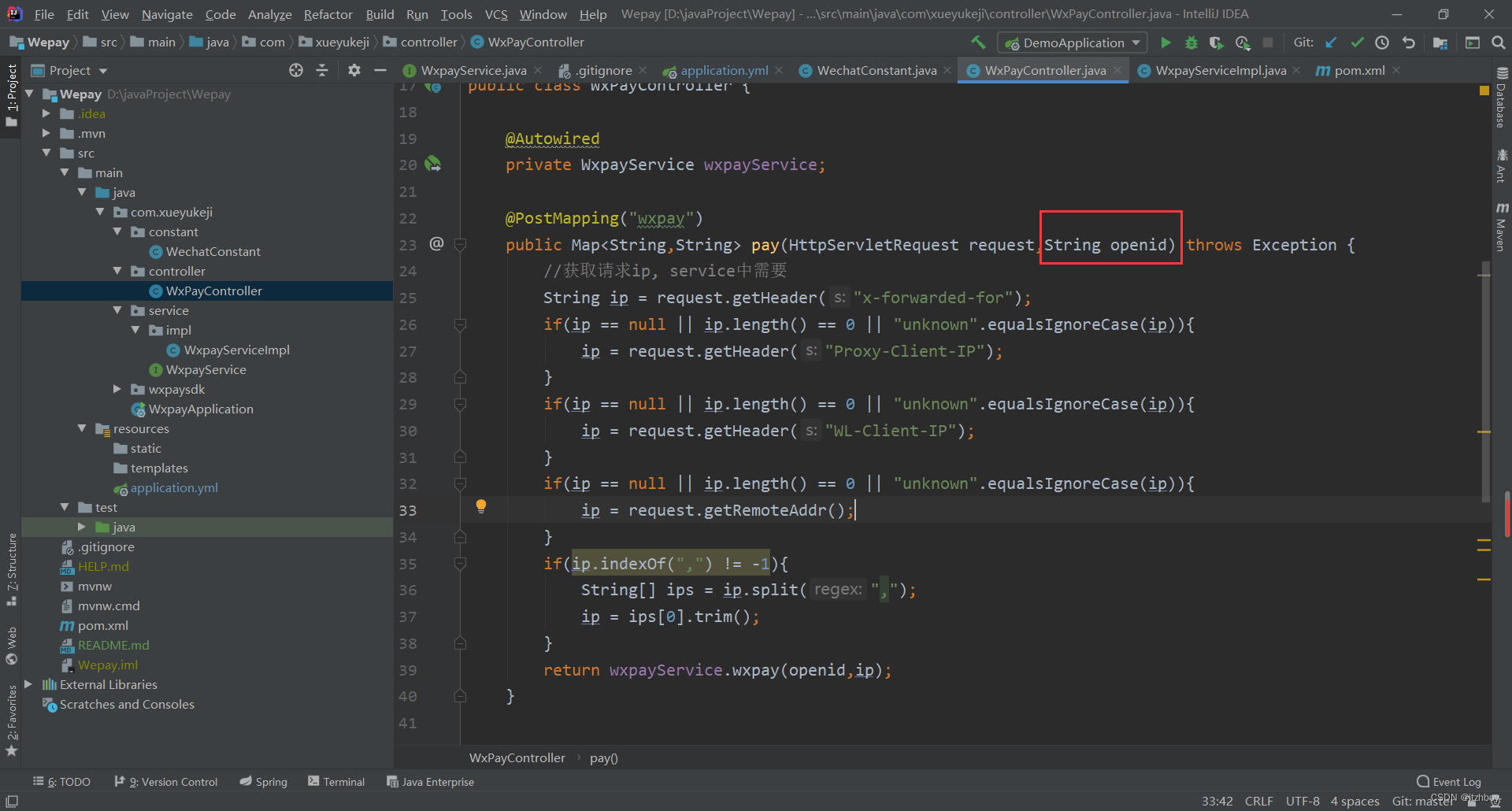The width and height of the screenshot is (1512, 811).
Task: Locate current file with the crosshair icon
Action: [x=296, y=70]
